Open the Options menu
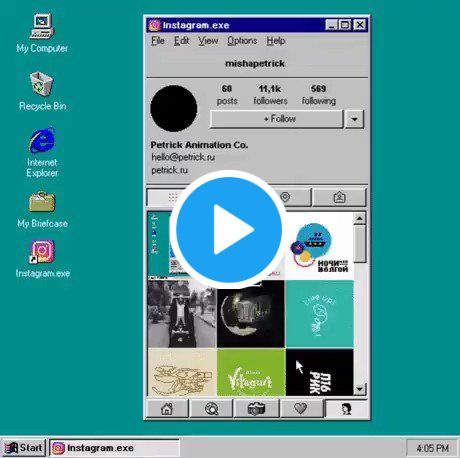This screenshot has width=460, height=458. click(x=242, y=41)
